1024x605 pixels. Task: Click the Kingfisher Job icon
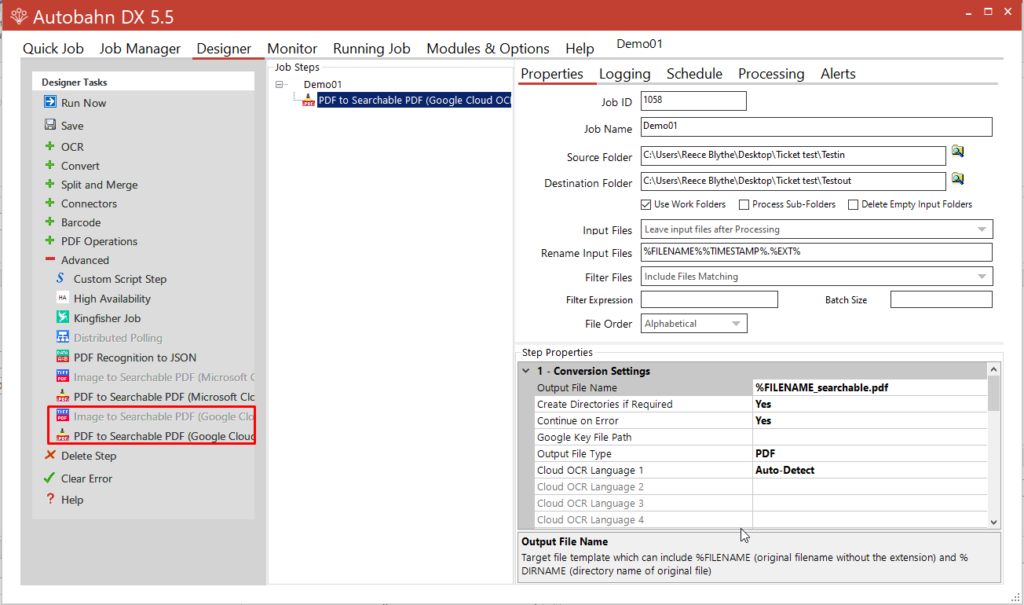click(x=62, y=318)
